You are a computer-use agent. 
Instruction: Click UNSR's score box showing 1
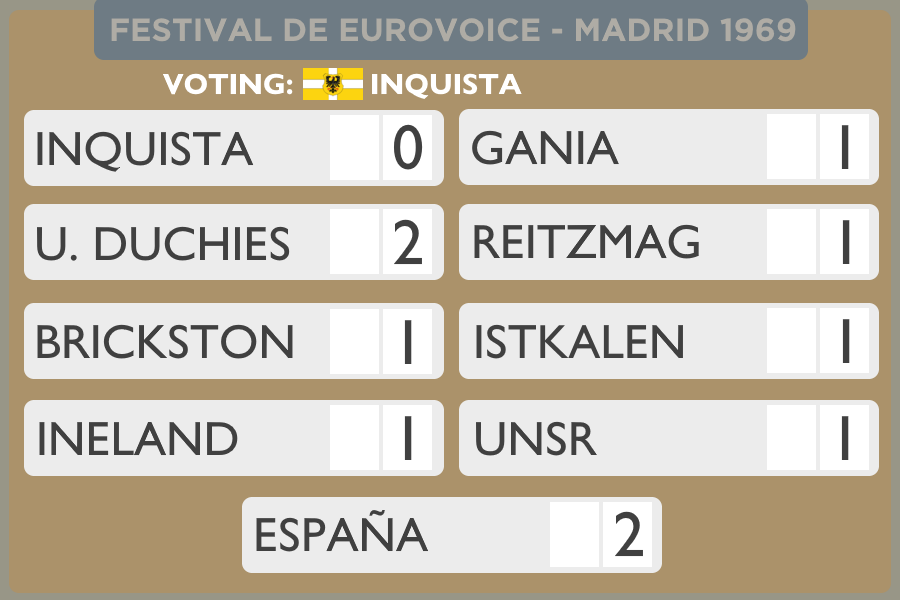point(844,439)
